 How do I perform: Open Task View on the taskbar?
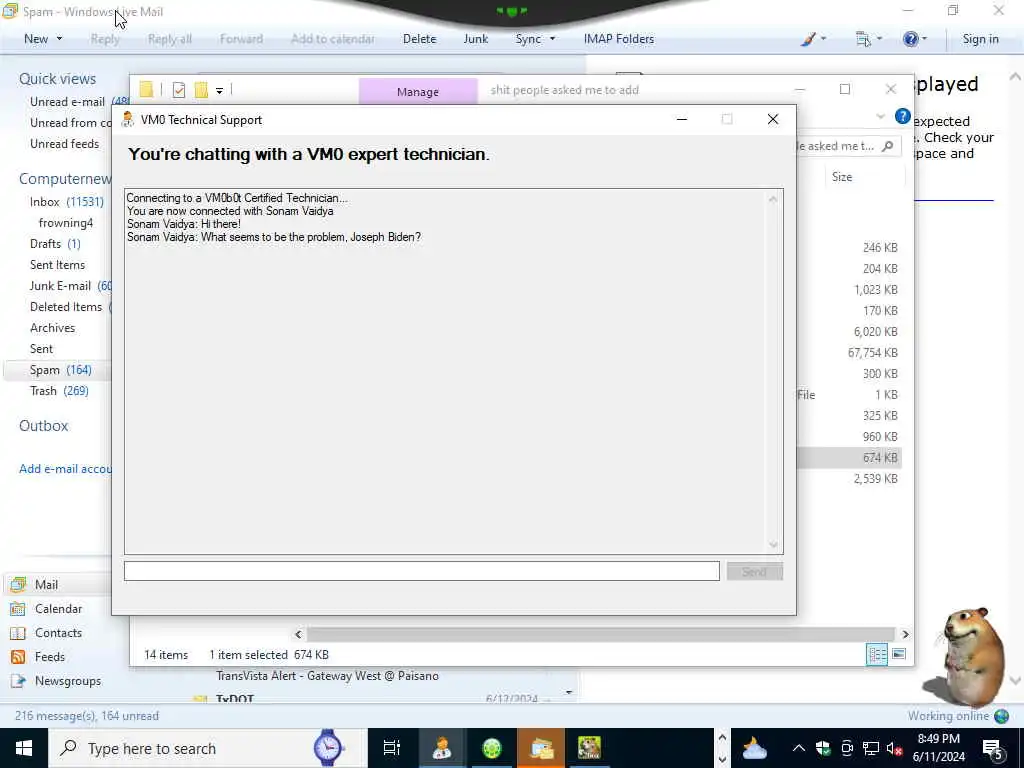[392, 748]
